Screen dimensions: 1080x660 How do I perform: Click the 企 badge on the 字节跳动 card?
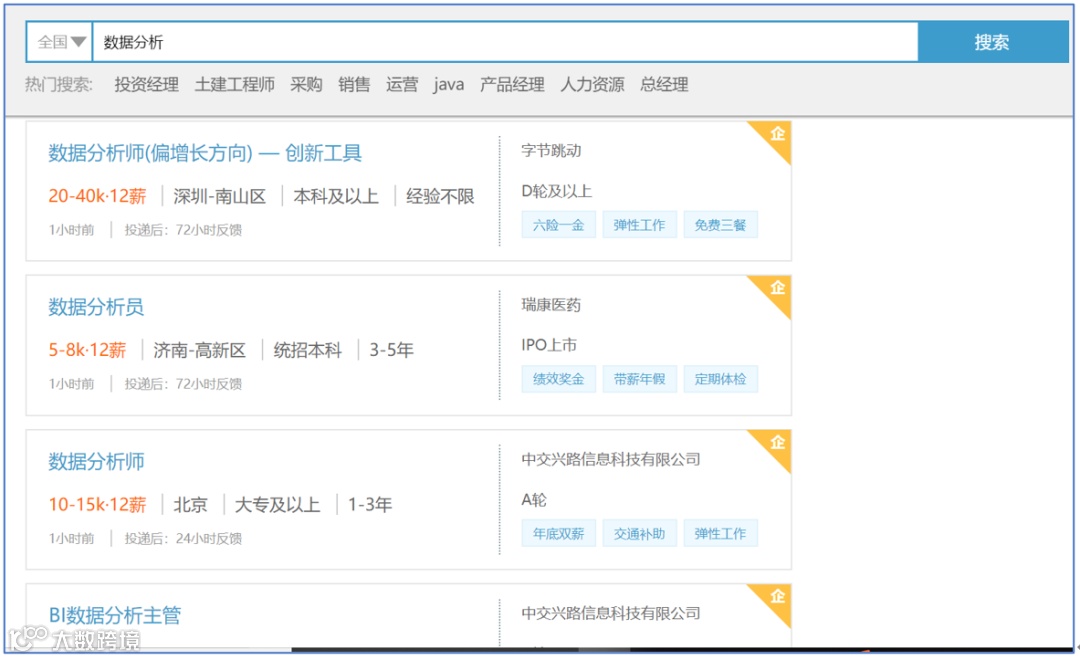tap(776, 136)
